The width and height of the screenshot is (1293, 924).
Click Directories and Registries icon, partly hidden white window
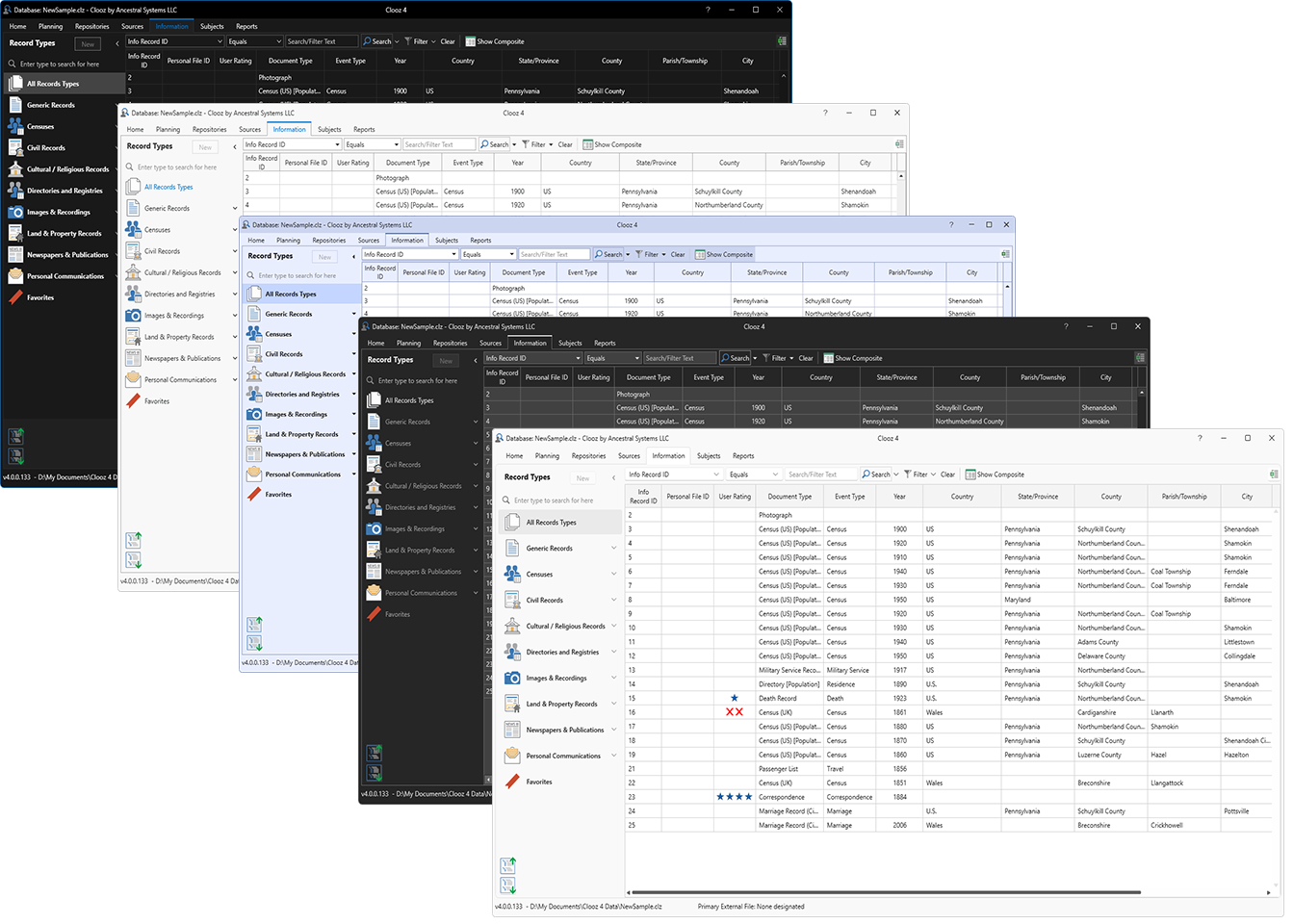tap(133, 294)
